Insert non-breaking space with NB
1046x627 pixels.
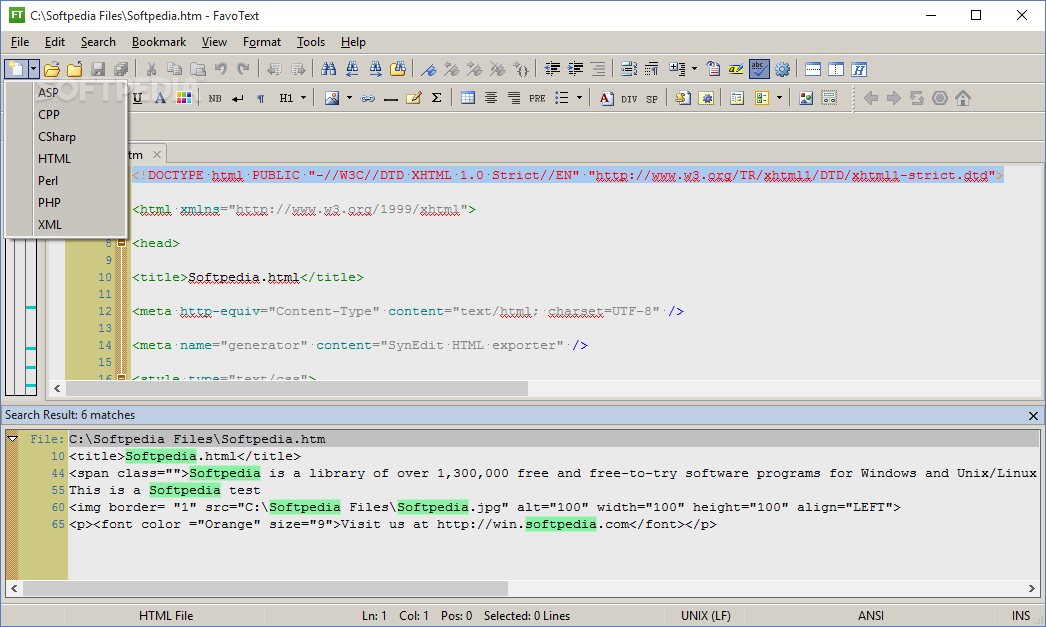pos(215,98)
